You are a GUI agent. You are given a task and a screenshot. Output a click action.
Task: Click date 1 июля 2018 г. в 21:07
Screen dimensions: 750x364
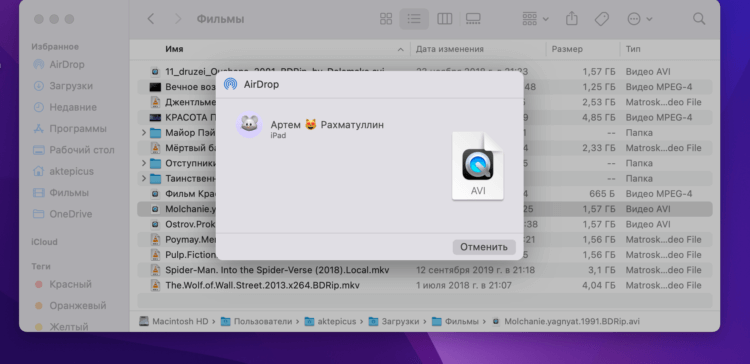point(464,285)
